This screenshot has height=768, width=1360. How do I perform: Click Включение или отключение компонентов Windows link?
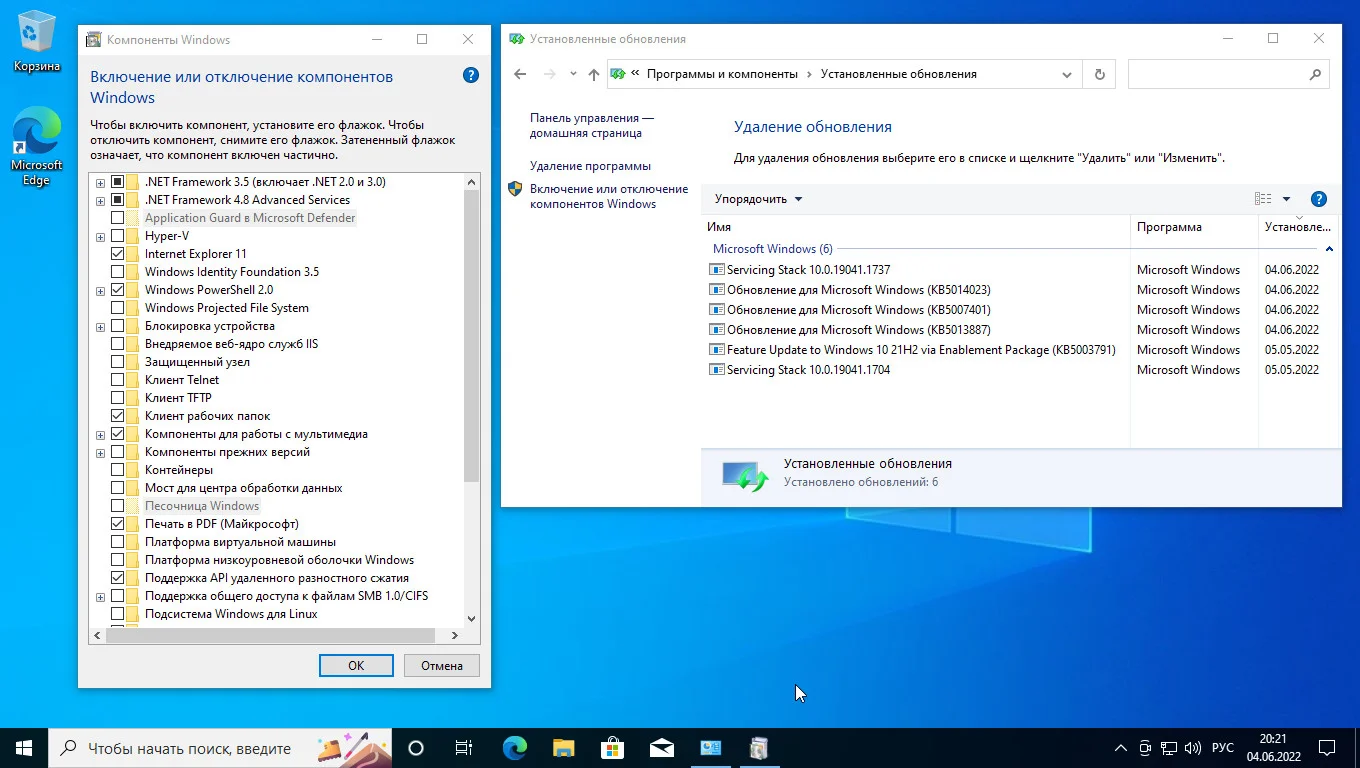[609, 196]
